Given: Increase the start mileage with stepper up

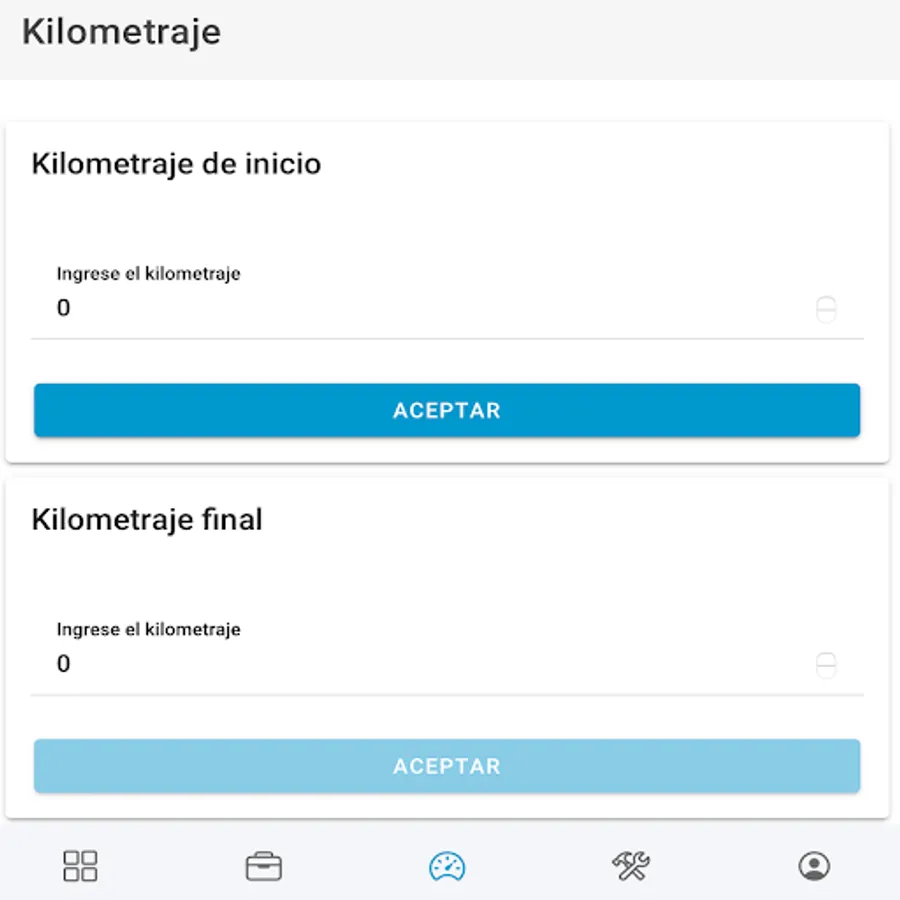Looking at the screenshot, I should (826, 302).
